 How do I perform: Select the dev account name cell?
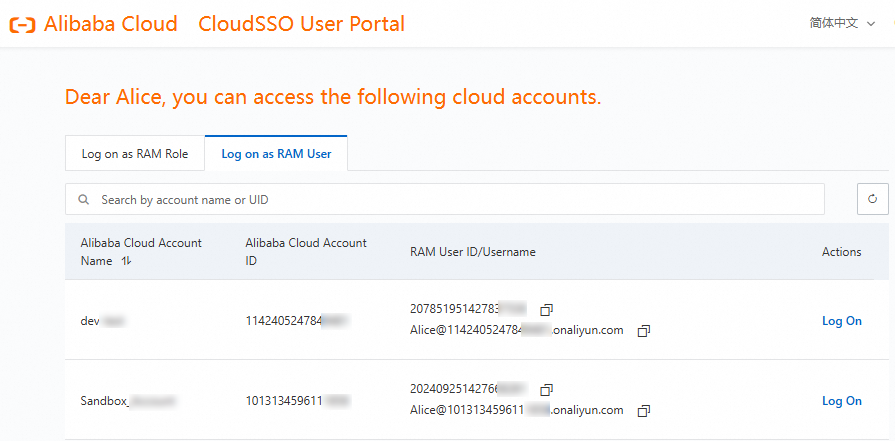point(103,321)
